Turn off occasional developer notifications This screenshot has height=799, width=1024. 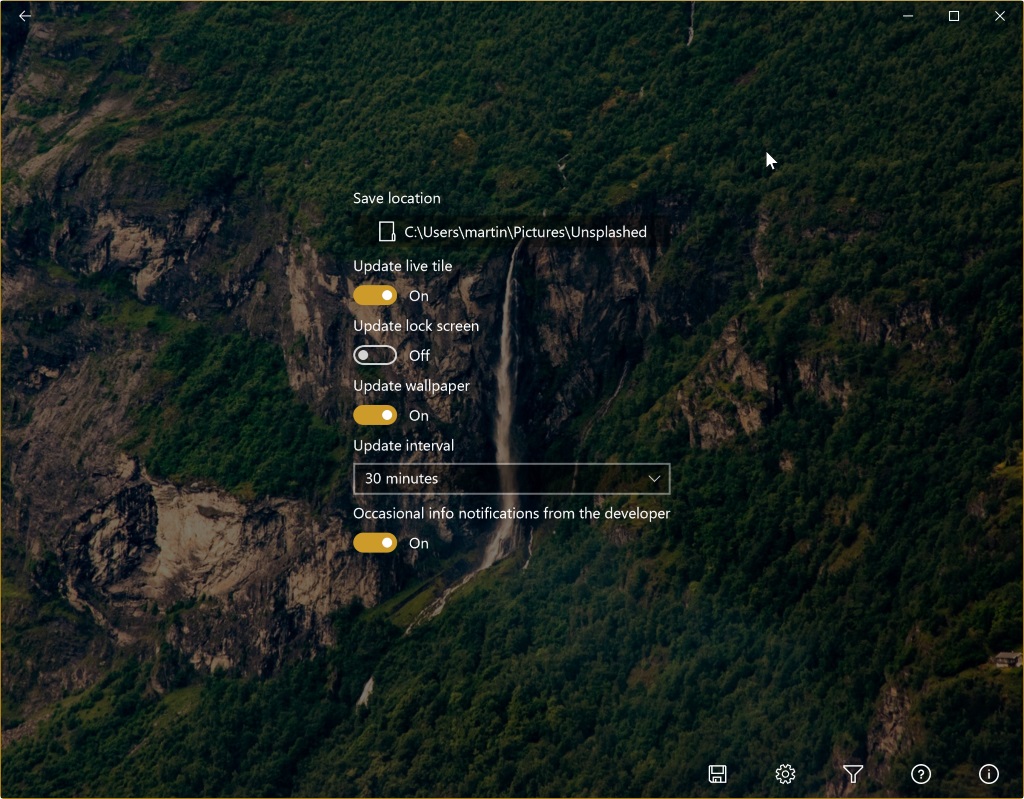click(x=375, y=543)
